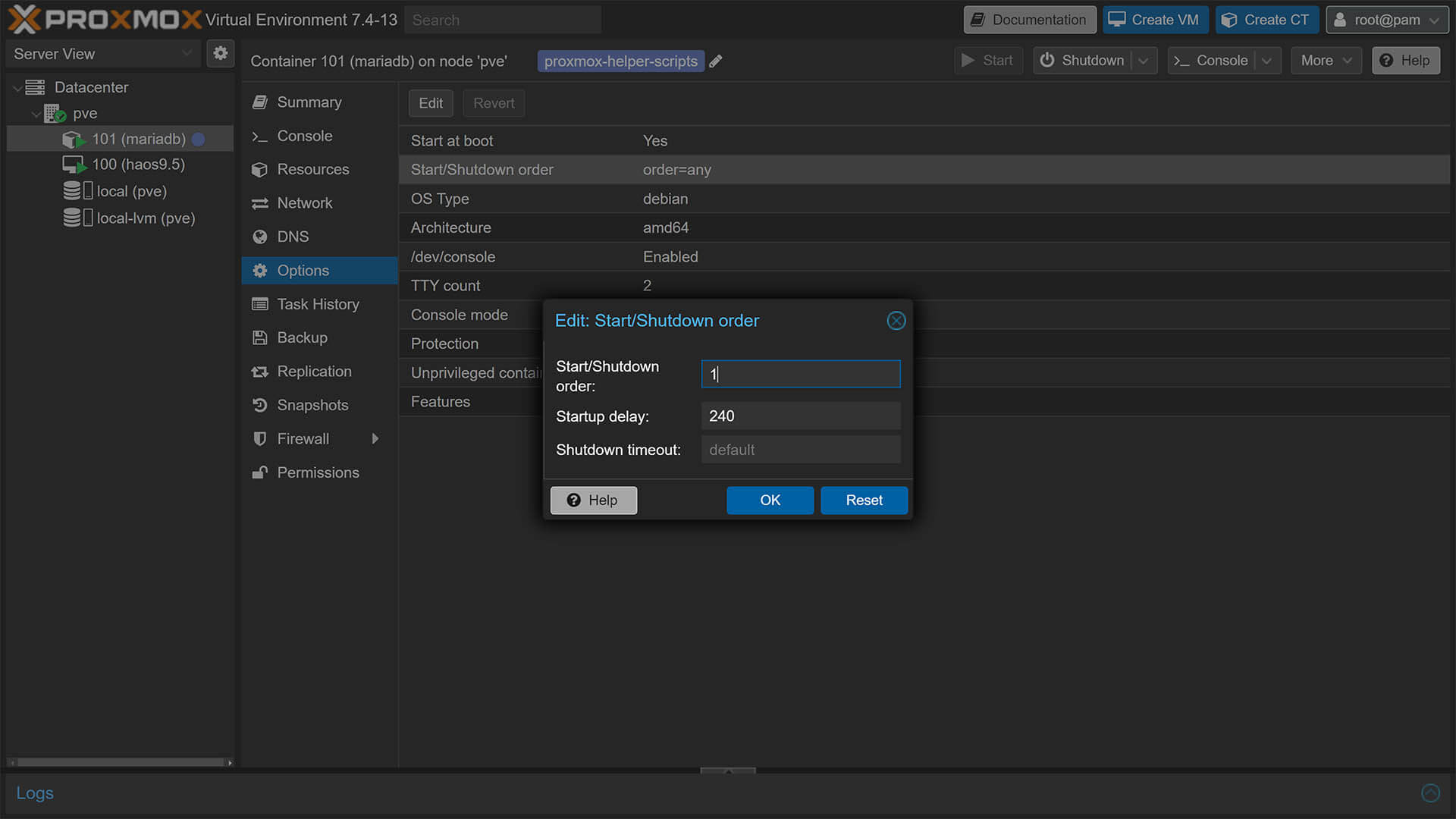
Task: Open the root@pam user menu
Action: pyautogui.click(x=1387, y=20)
